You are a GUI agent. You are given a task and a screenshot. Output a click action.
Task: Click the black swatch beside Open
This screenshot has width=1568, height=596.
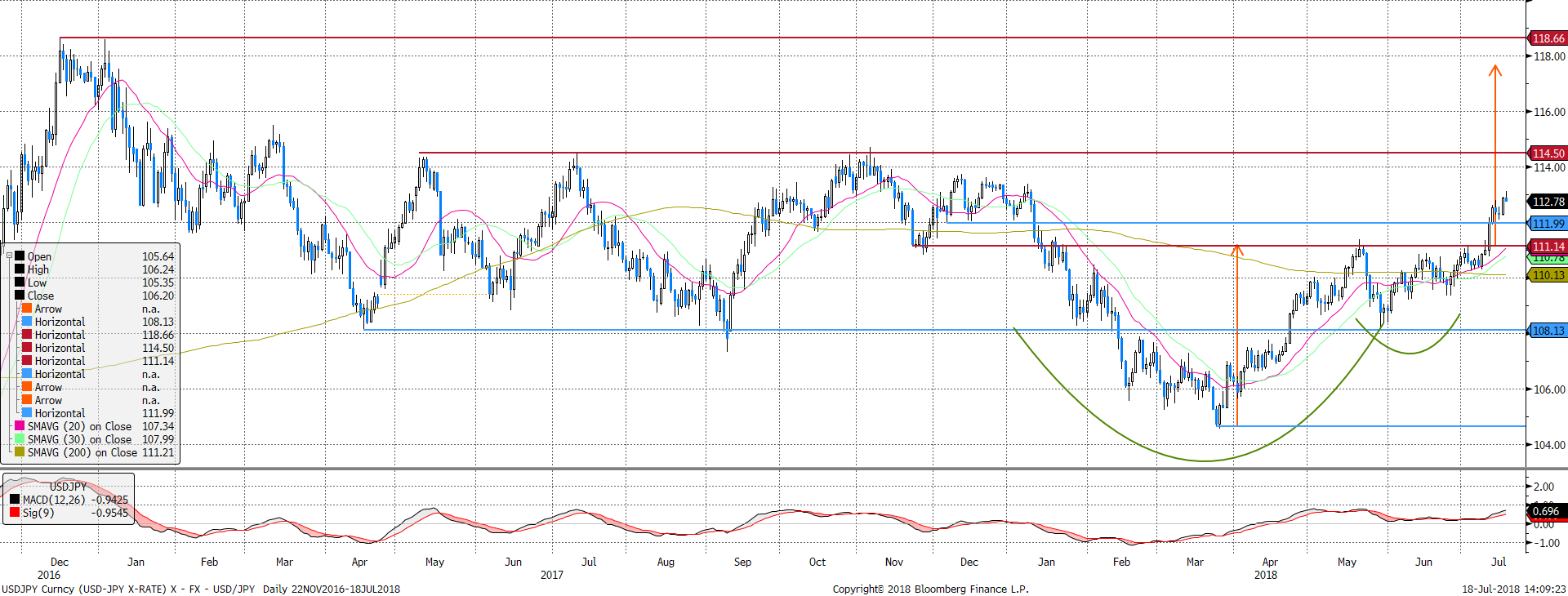[20, 256]
